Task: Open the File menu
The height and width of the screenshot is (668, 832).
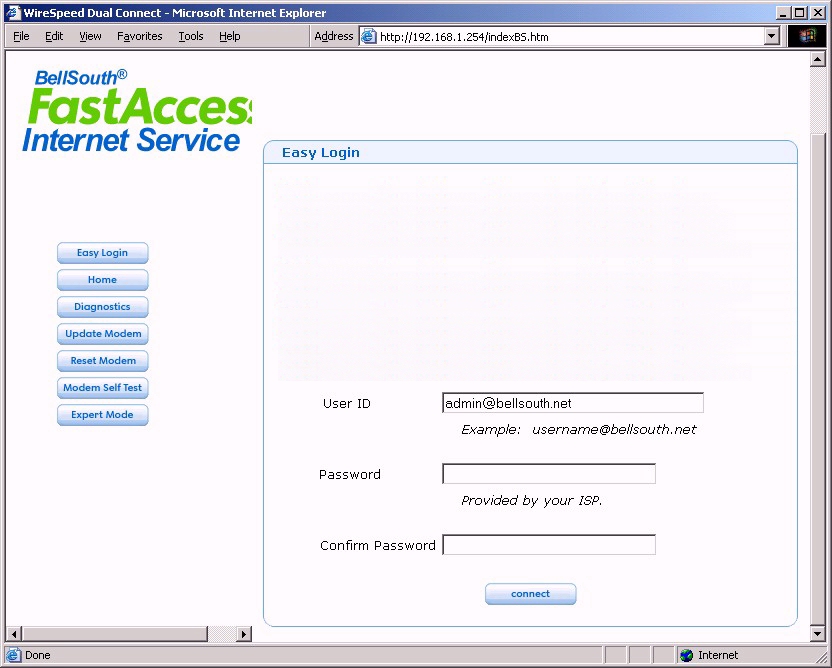Action: (x=21, y=36)
